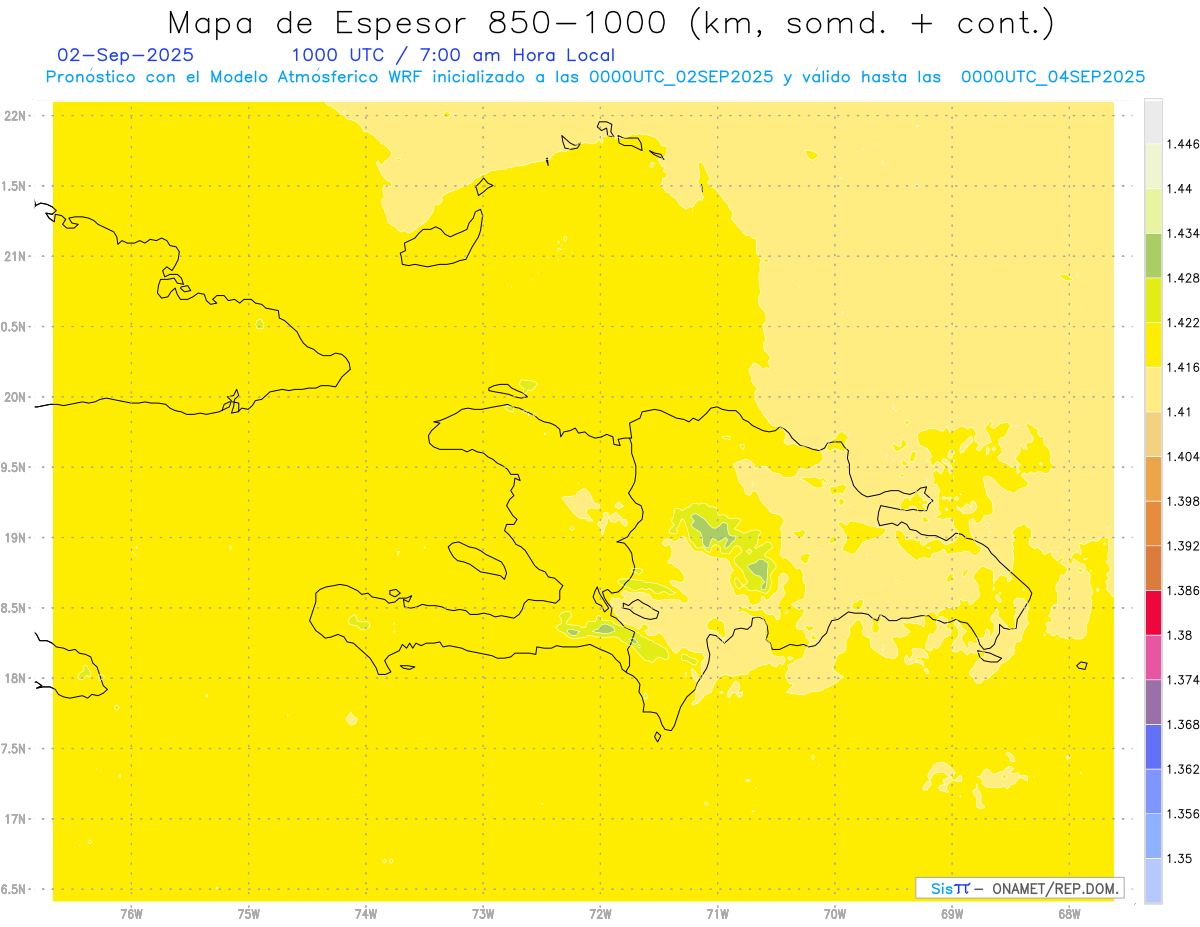Viewport: 1200px width, 927px height.
Task: Click the latitude label 8.5N
Action: point(15,608)
